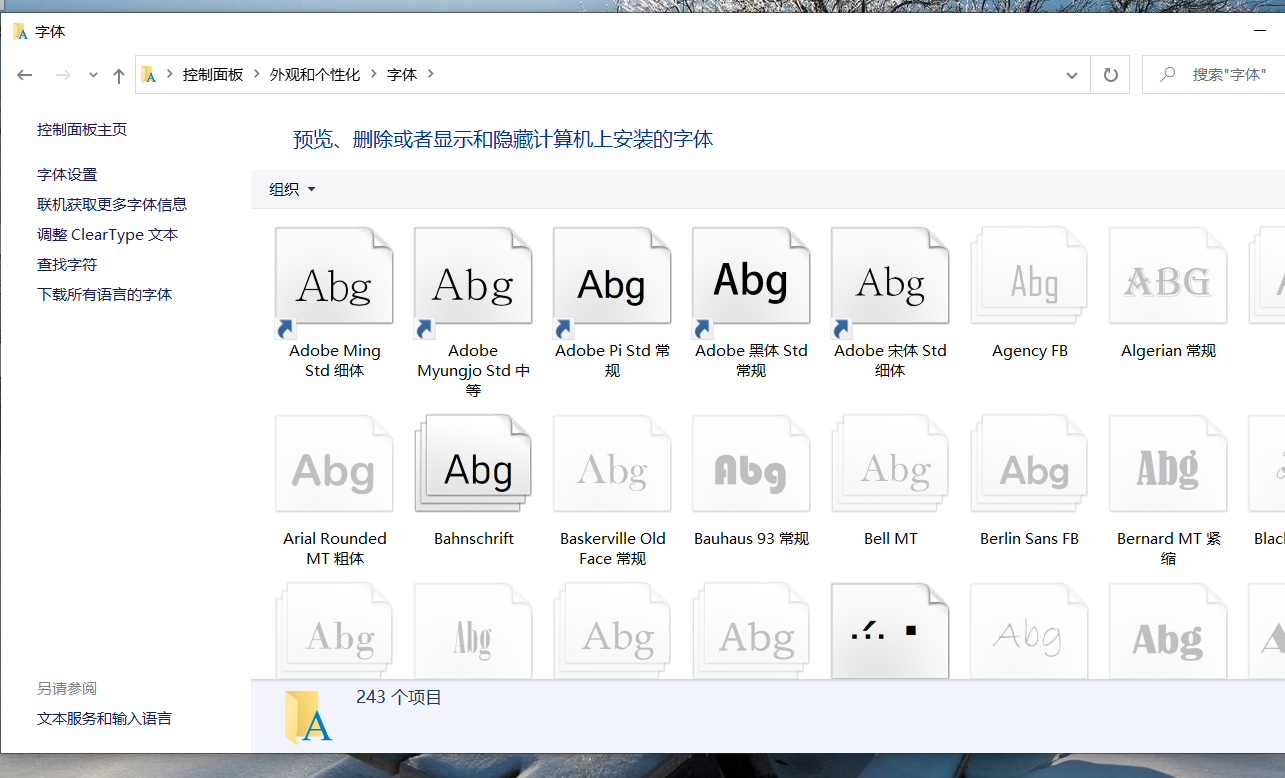Click the 查找字符 link
This screenshot has width=1285, height=778.
pyautogui.click(x=66, y=264)
